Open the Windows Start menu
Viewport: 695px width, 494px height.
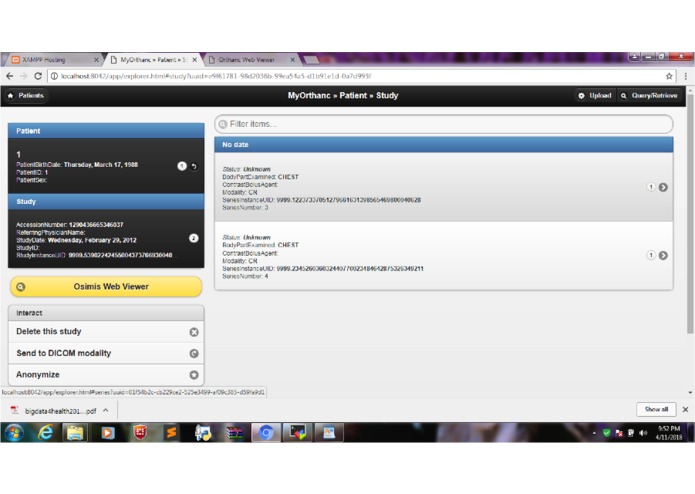[x=14, y=432]
